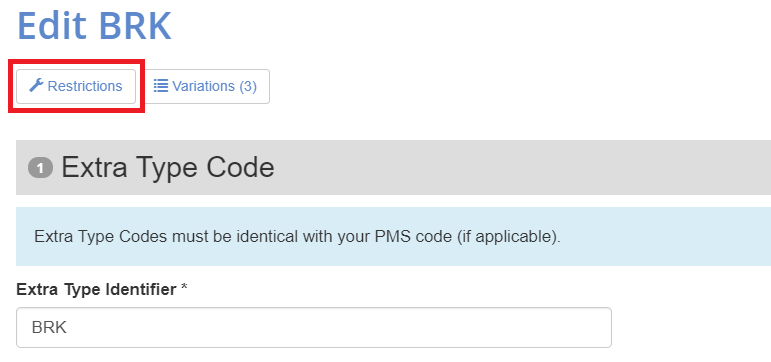Click the (3) count on Variations

coord(248,87)
